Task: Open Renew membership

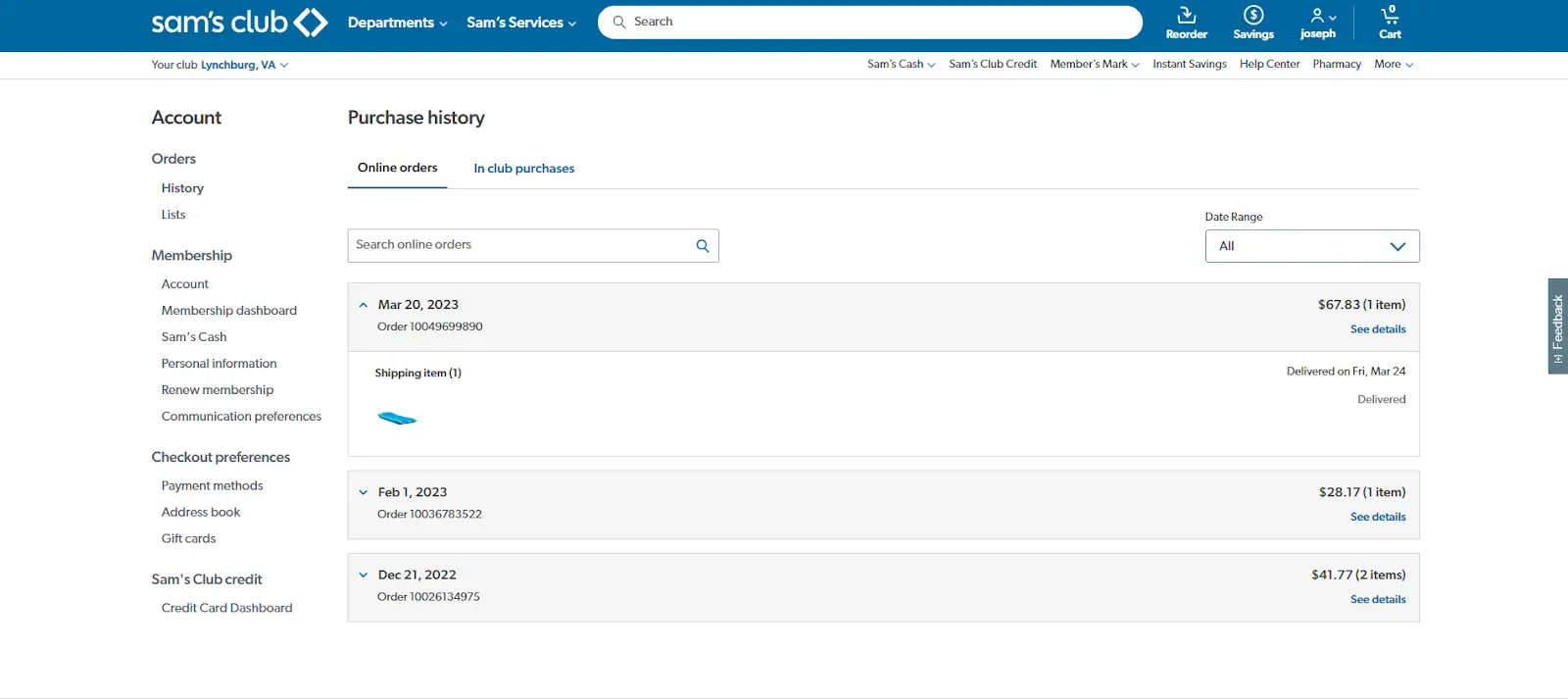Action: pos(218,390)
